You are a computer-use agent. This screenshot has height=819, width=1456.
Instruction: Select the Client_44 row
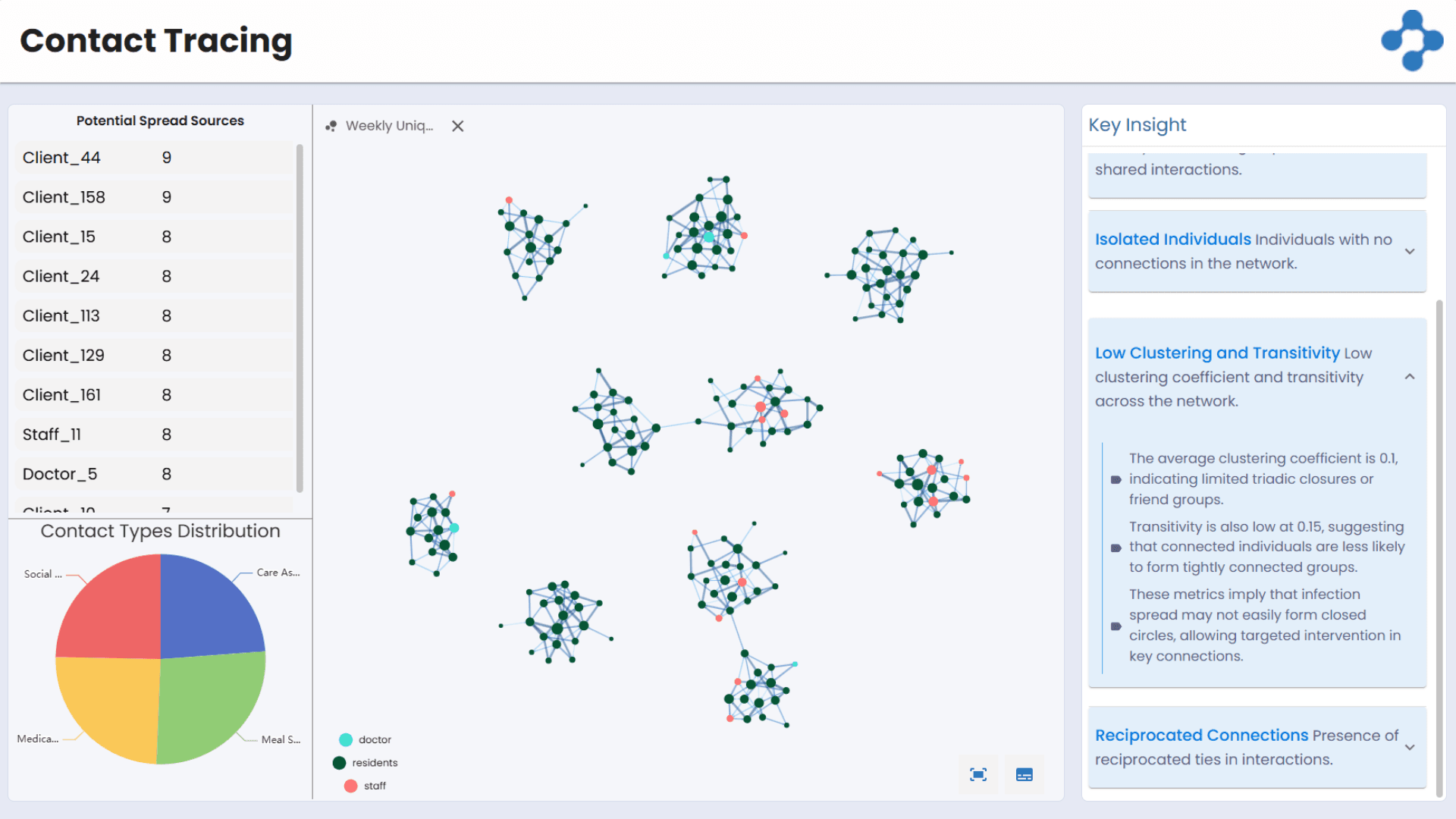click(x=154, y=158)
